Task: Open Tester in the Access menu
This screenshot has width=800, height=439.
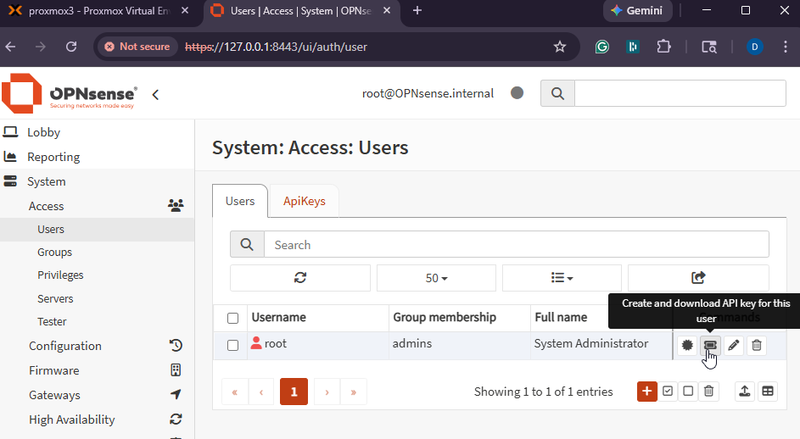Action: 97,322
